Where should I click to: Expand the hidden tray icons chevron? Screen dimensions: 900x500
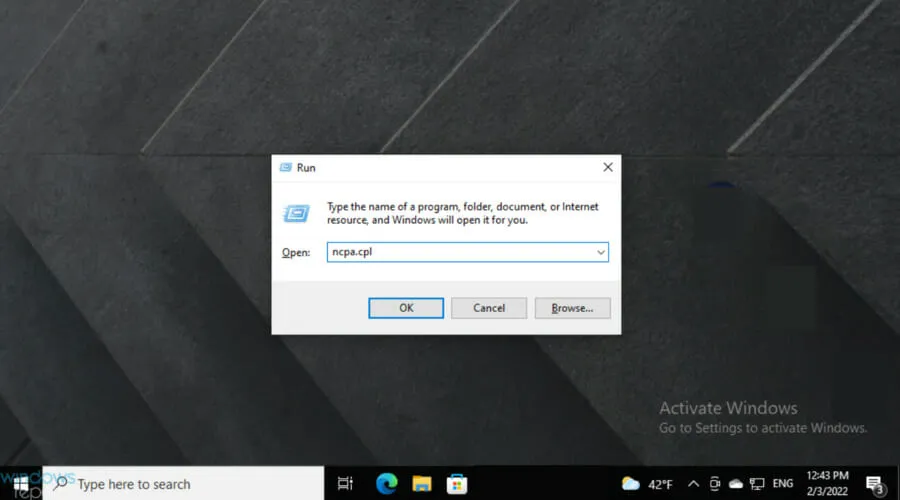pos(693,484)
